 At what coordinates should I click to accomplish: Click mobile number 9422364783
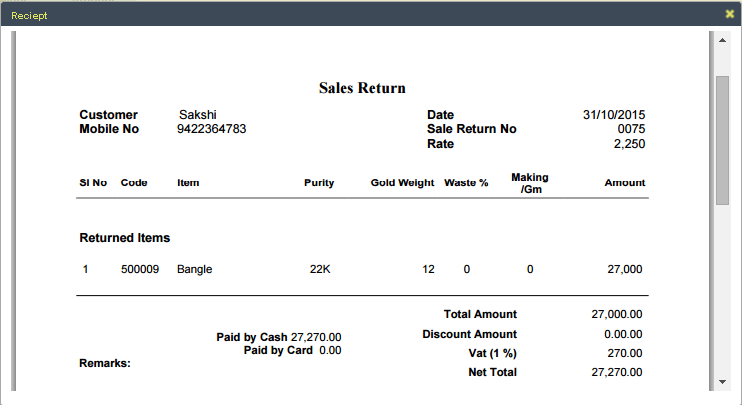click(212, 129)
